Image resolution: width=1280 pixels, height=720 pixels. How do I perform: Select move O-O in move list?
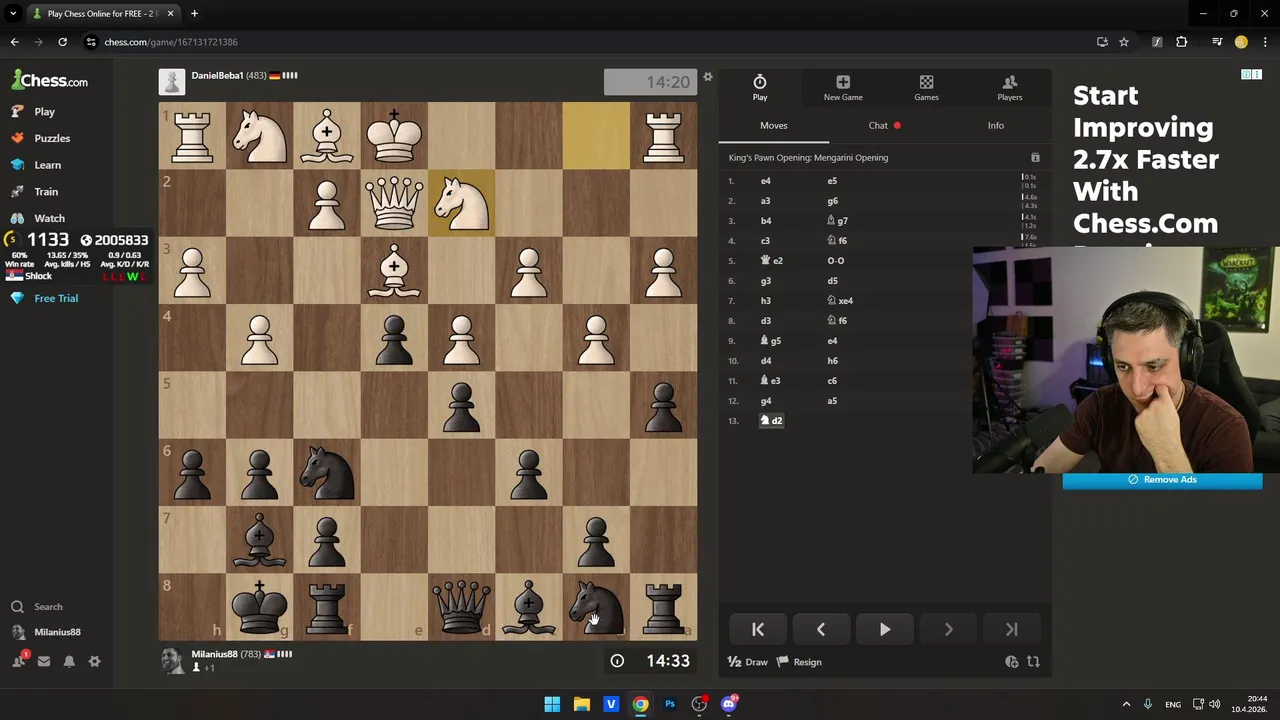point(836,261)
